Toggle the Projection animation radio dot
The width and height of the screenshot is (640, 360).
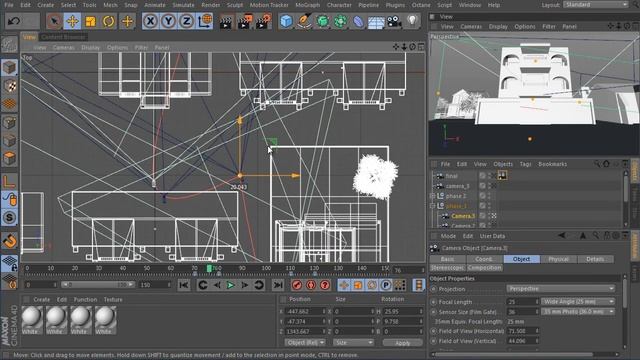(x=433, y=289)
